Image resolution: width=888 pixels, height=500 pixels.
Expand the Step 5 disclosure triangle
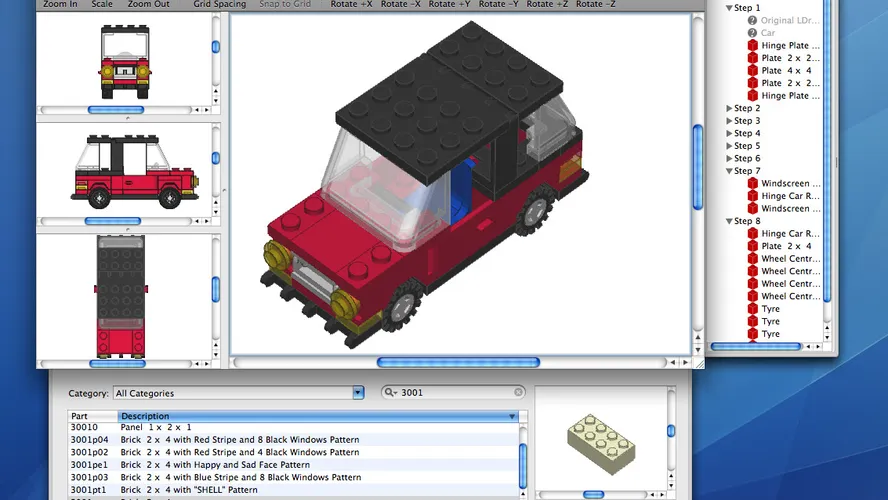729,146
